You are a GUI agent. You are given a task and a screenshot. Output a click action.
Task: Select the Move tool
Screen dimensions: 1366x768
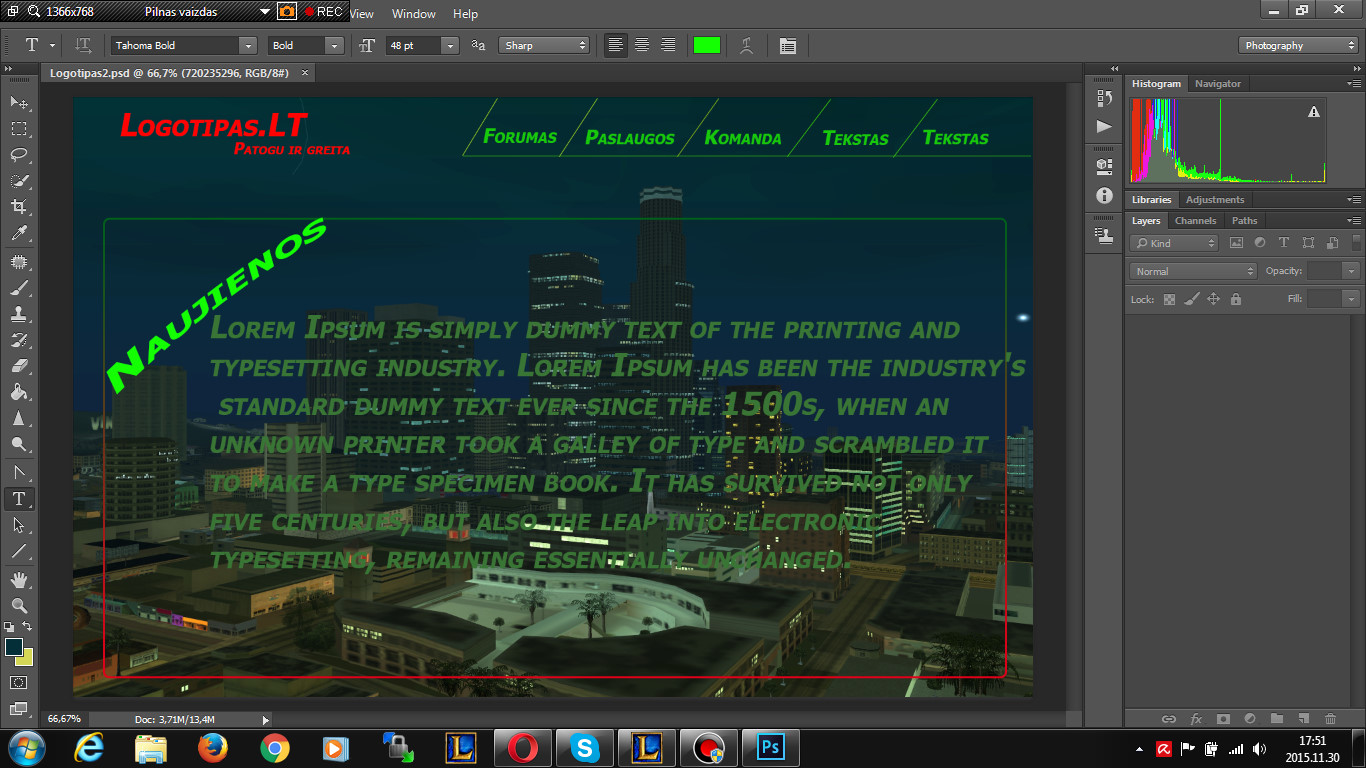click(x=19, y=103)
